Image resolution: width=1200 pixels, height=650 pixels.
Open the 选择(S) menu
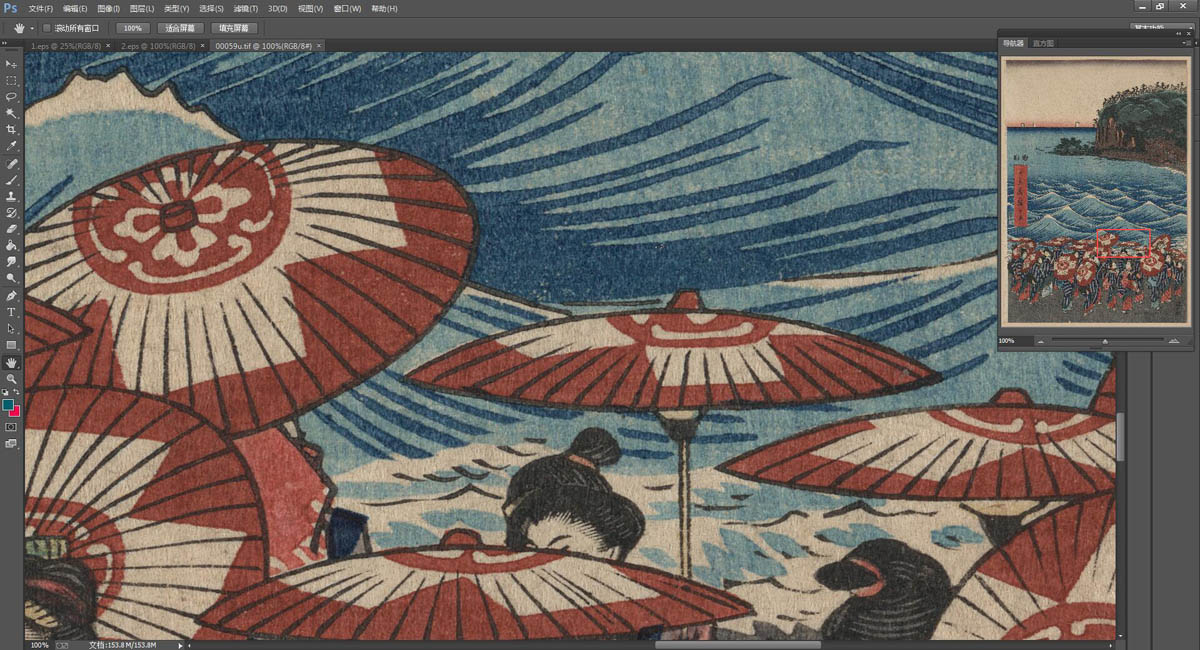click(x=211, y=9)
